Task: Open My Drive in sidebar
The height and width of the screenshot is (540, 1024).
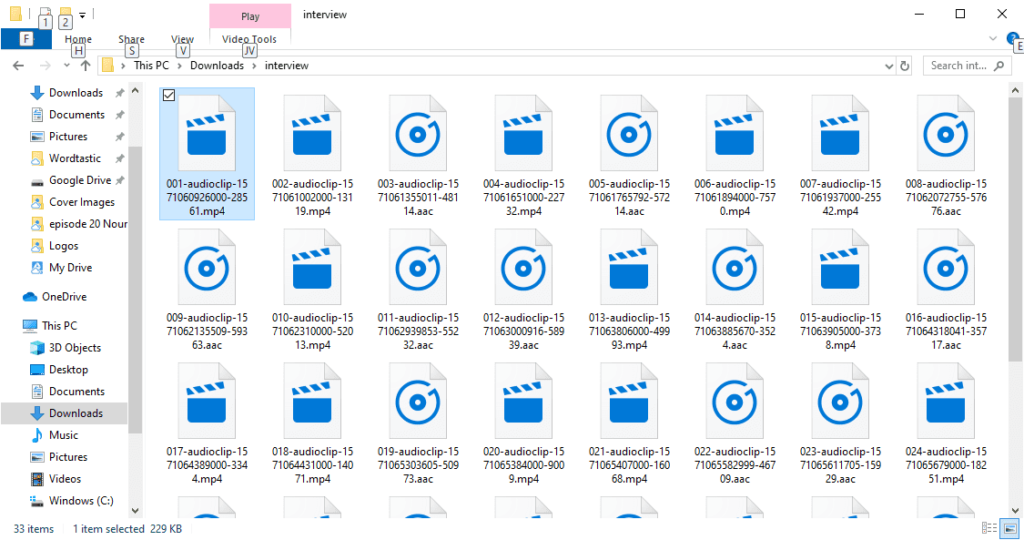Action: (71, 268)
